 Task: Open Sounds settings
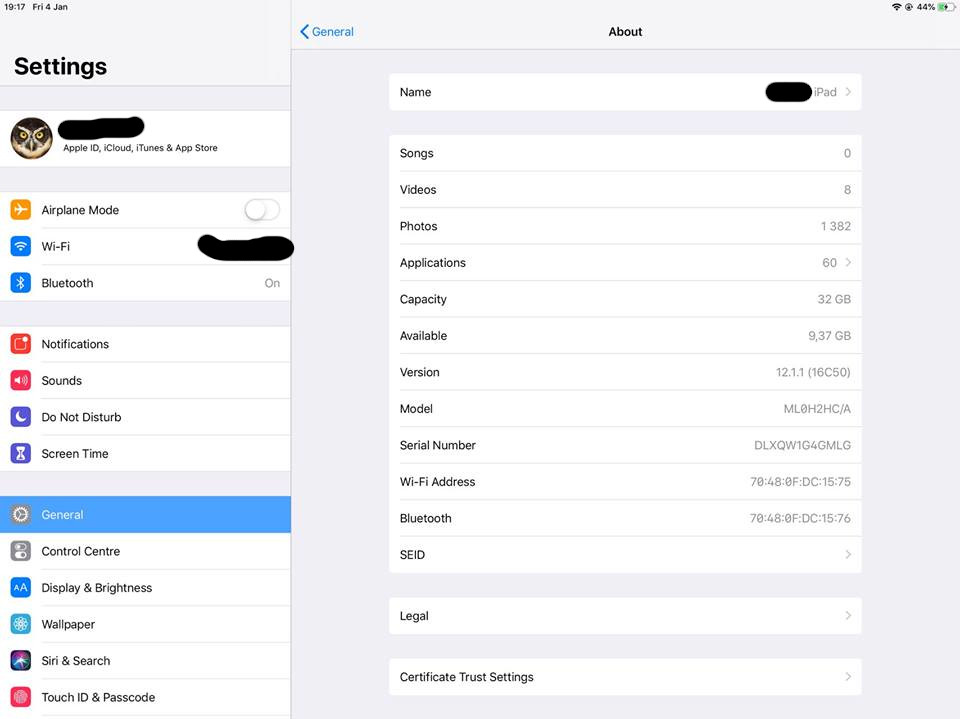click(x=145, y=380)
